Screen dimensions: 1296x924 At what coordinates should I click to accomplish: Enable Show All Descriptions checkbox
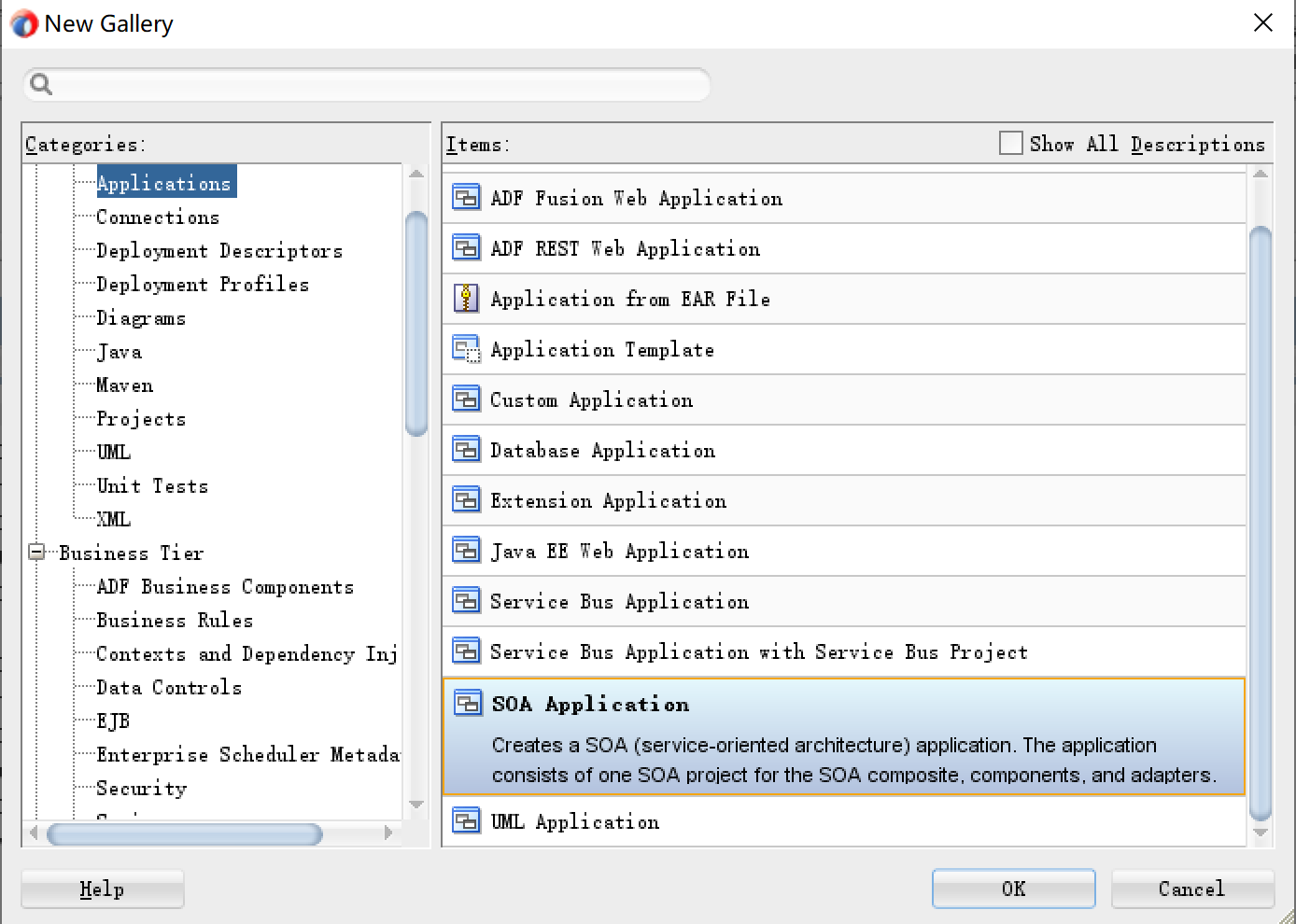point(1010,143)
